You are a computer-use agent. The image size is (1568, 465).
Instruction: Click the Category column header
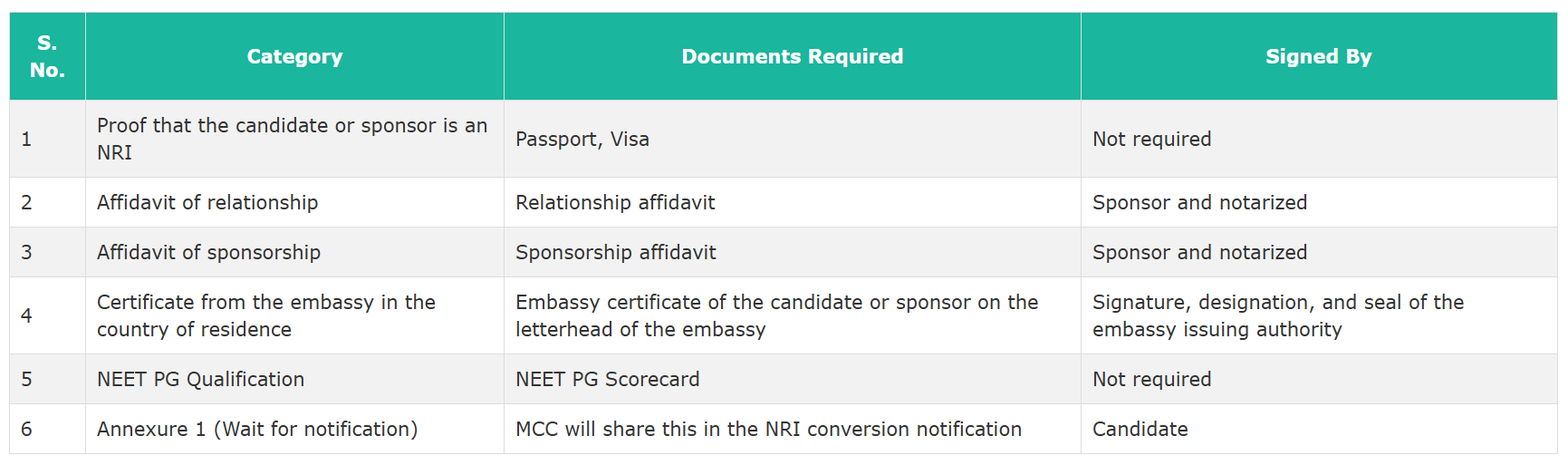pyautogui.click(x=294, y=56)
